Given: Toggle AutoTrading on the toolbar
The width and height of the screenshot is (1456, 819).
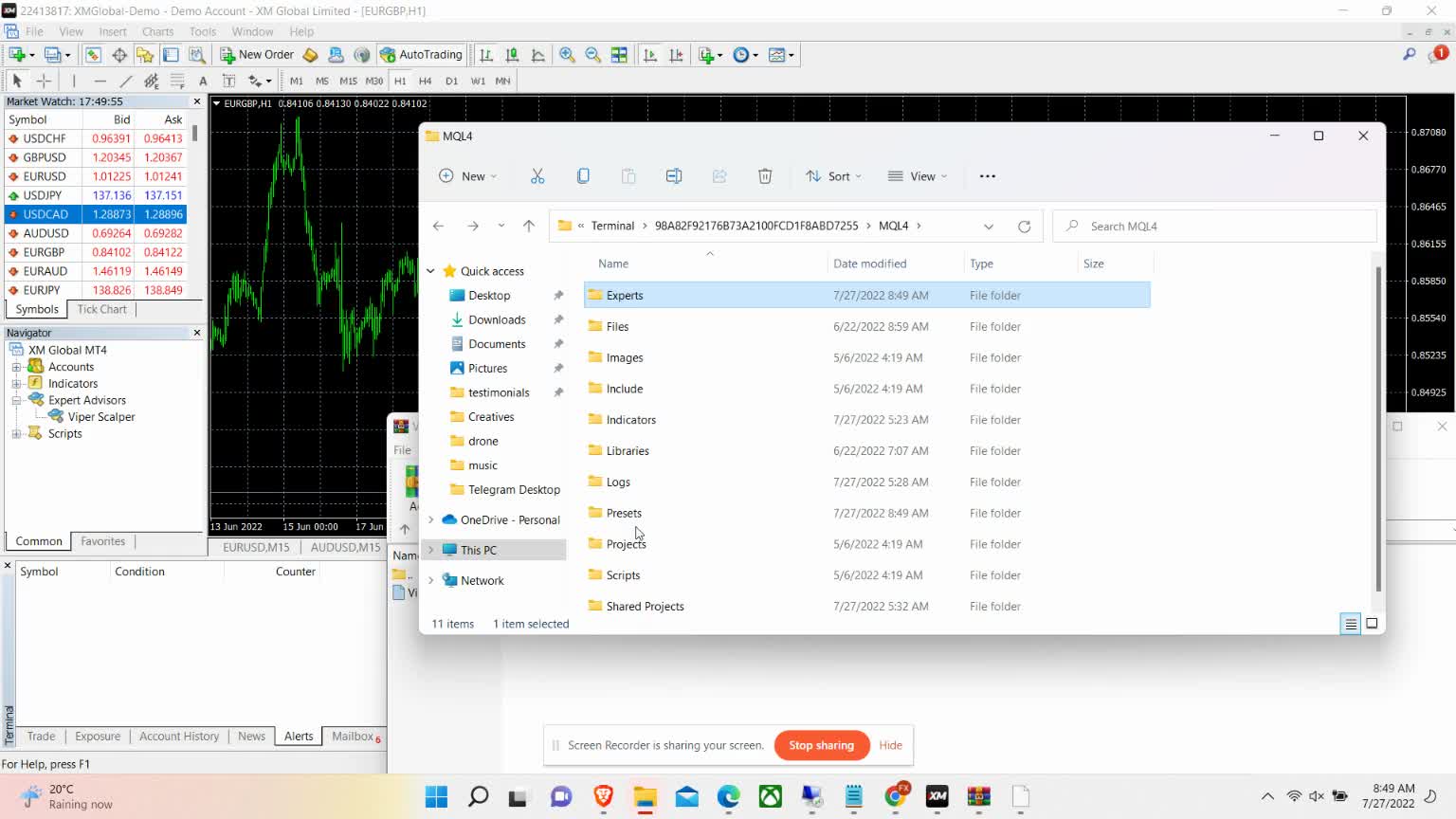Looking at the screenshot, I should [421, 54].
